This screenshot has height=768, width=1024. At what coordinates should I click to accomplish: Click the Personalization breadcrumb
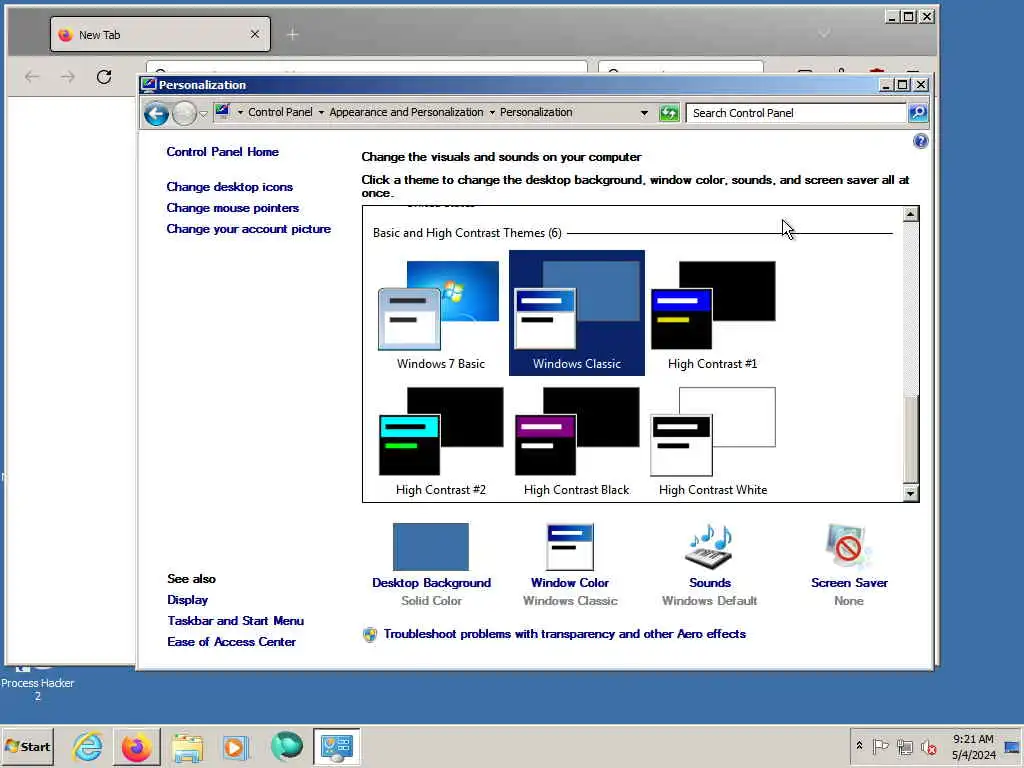point(536,112)
